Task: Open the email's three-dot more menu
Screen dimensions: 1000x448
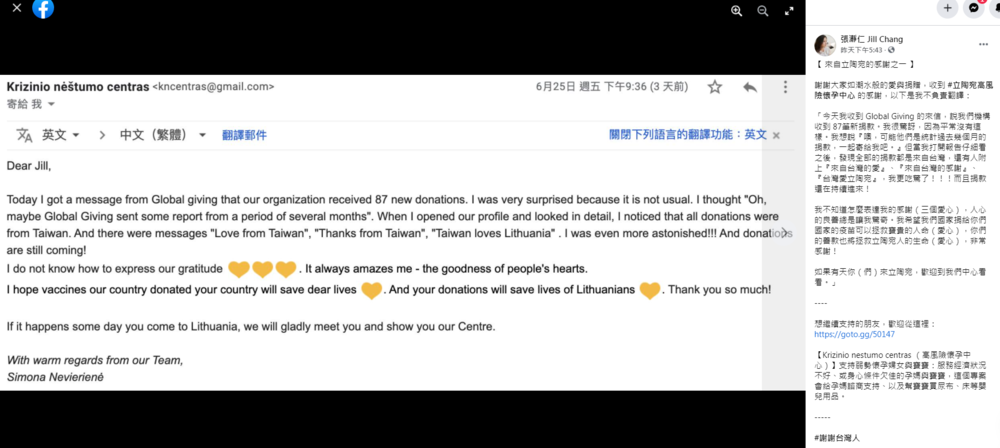Action: pyautogui.click(x=783, y=87)
